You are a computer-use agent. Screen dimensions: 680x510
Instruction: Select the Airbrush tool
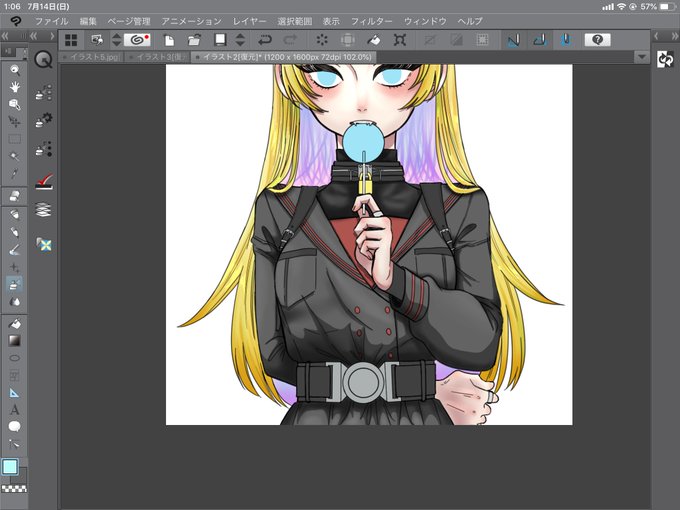(15, 250)
